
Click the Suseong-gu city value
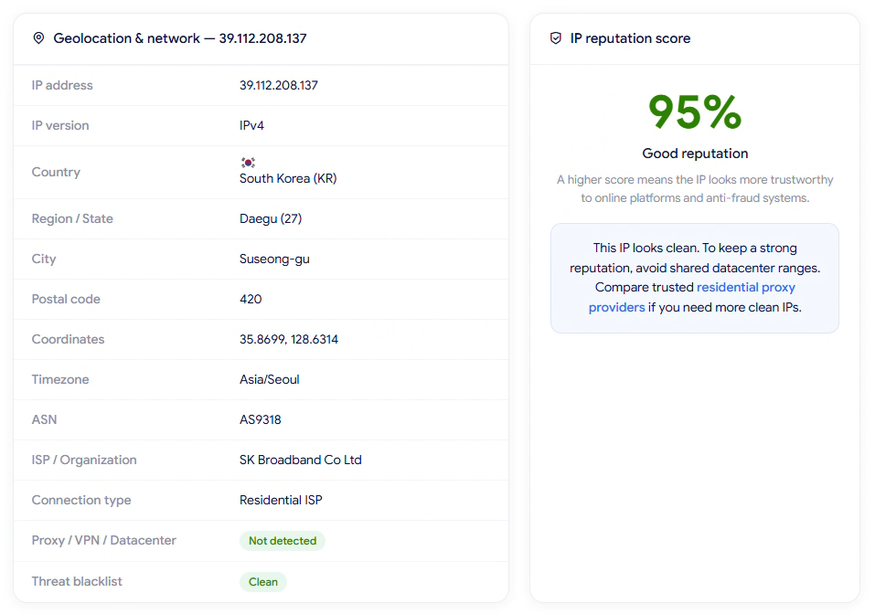275,259
